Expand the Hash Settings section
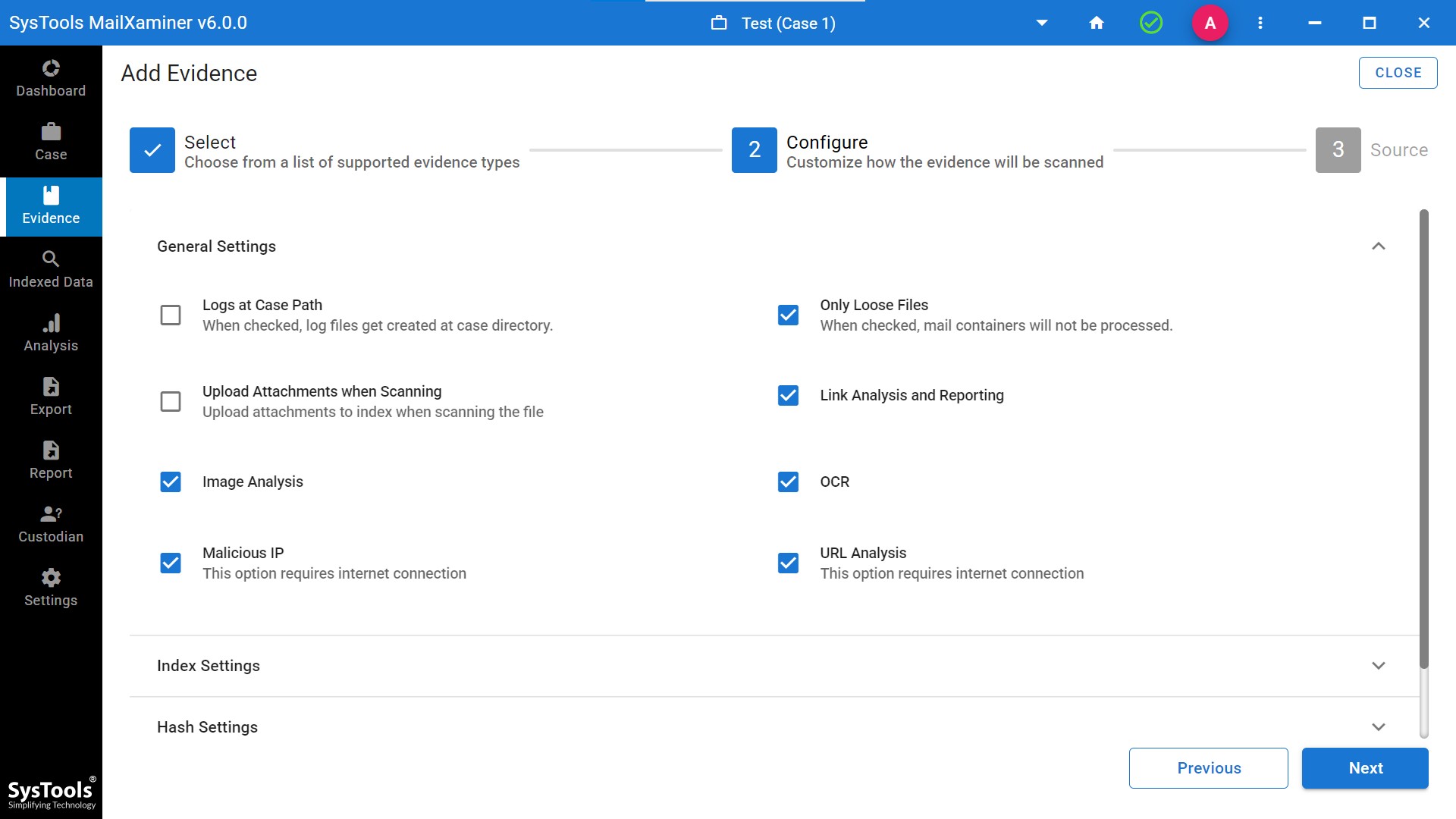Viewport: 1456px width, 819px height. pos(1378,727)
